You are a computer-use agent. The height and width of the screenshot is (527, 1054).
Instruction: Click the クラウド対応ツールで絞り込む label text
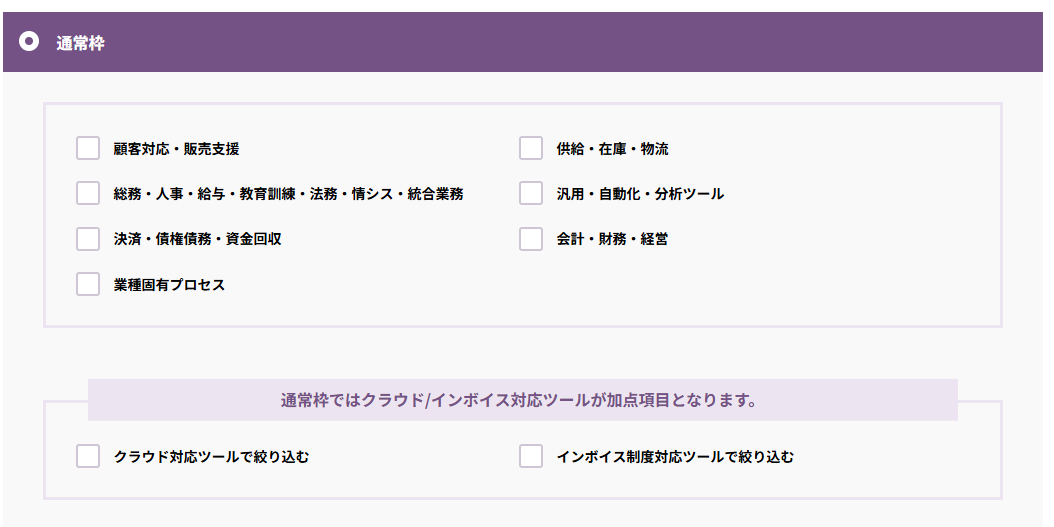point(211,456)
